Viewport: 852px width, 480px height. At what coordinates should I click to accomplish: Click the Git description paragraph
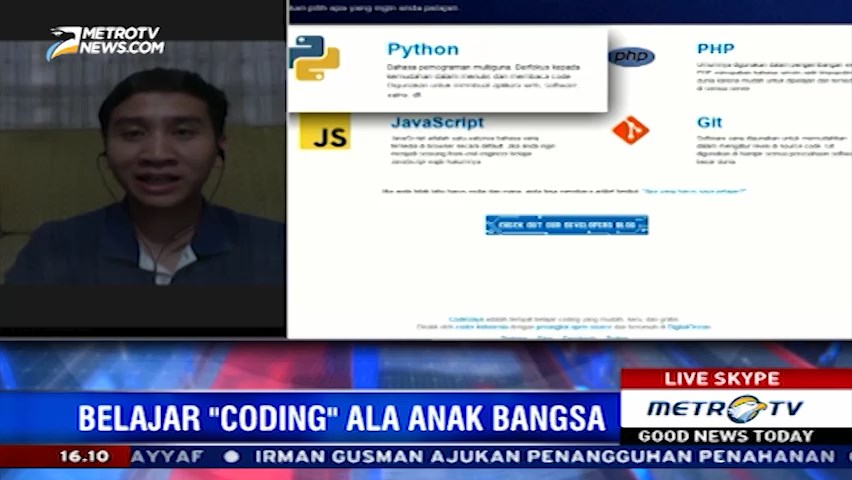pyautogui.click(x=774, y=149)
